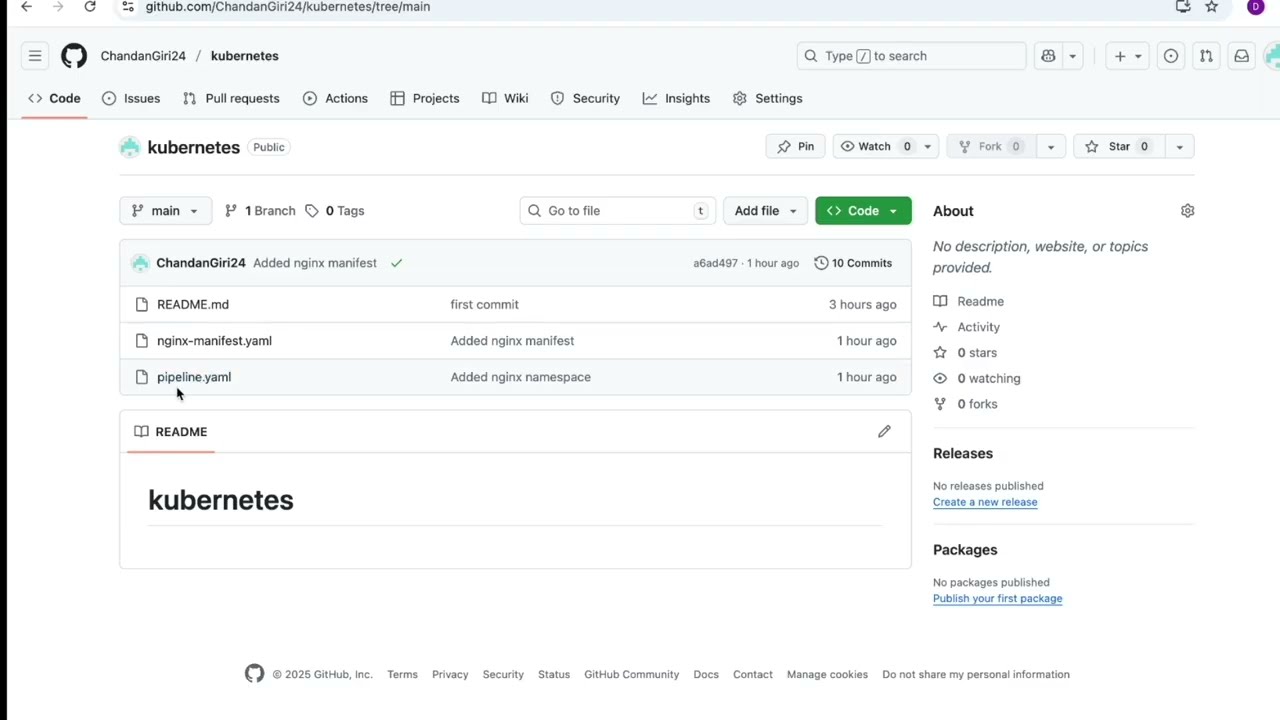
Task: Pin the kubernetes repository
Action: [796, 147]
